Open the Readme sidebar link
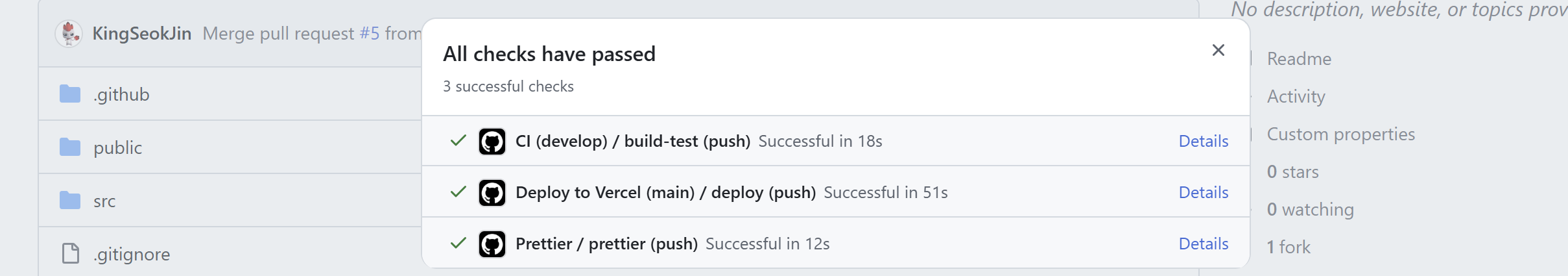The image size is (1568, 276). coord(1299,58)
